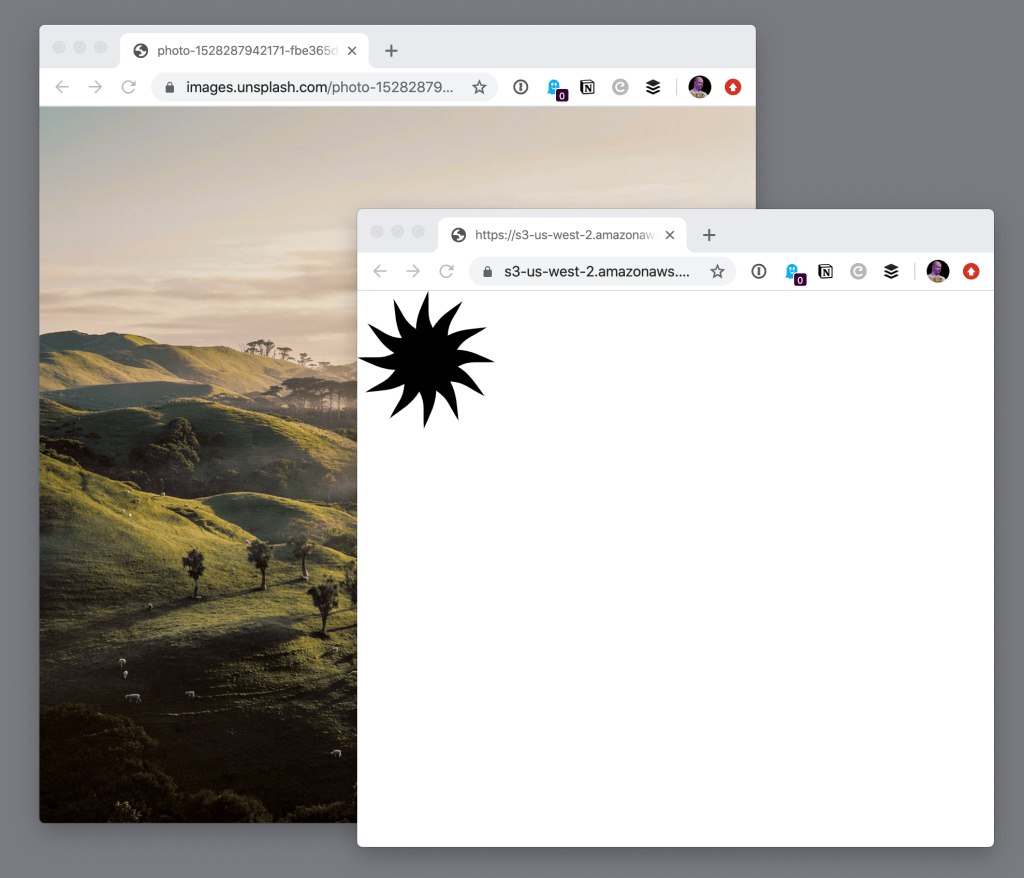This screenshot has height=878, width=1024.
Task: Close the https://s3-us-west-2.amazonaws tab
Action: 670,235
